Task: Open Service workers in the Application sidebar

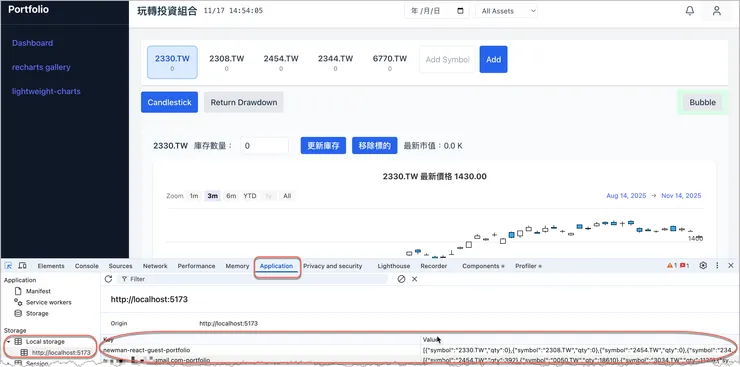Action: (43, 302)
